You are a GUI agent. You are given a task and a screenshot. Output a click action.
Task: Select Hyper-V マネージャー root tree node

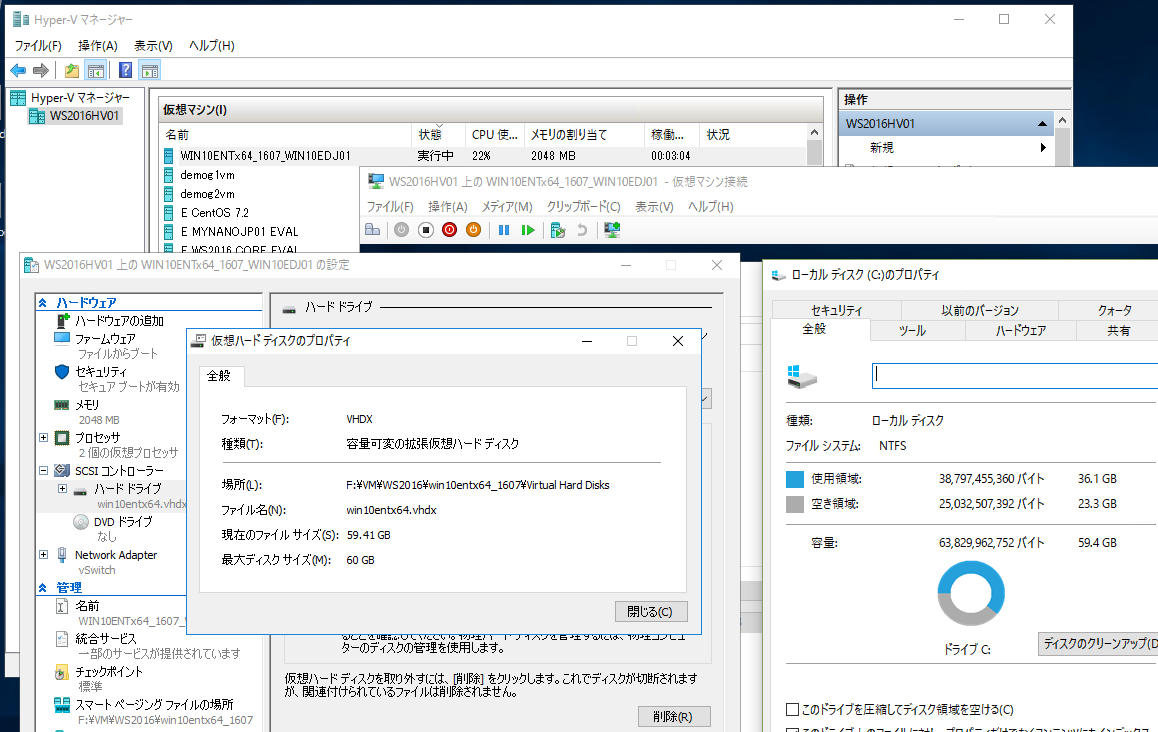point(80,98)
